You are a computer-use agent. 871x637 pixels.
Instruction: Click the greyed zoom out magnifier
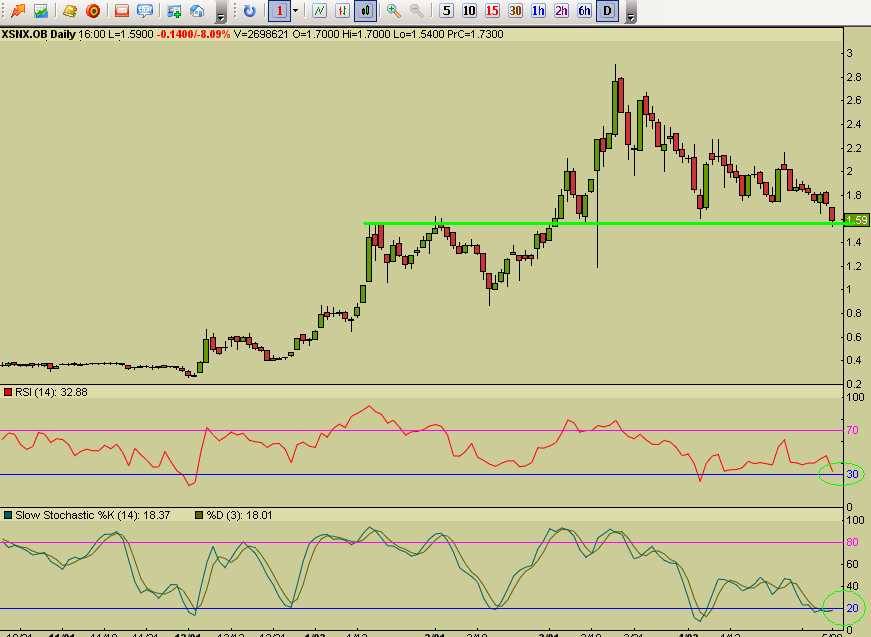417,11
